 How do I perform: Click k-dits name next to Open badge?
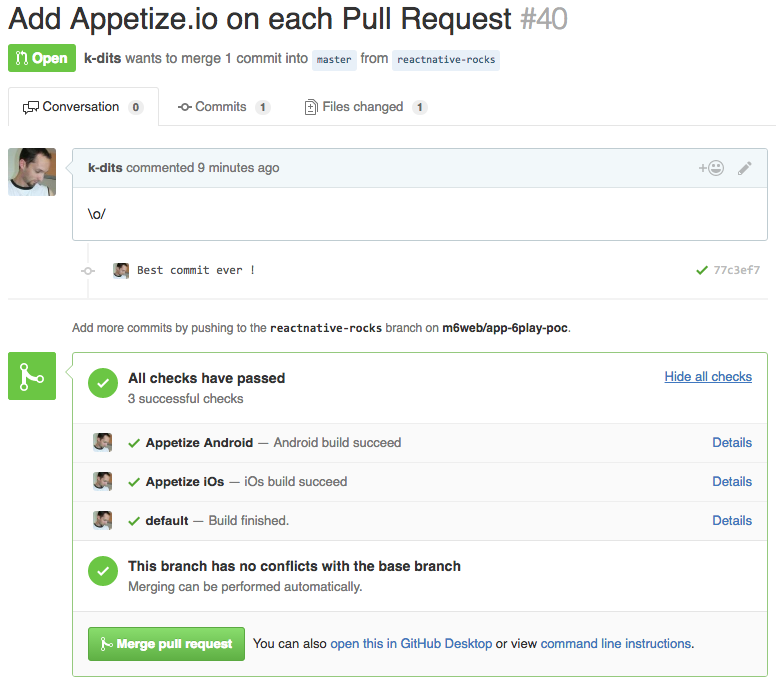pyautogui.click(x=102, y=58)
